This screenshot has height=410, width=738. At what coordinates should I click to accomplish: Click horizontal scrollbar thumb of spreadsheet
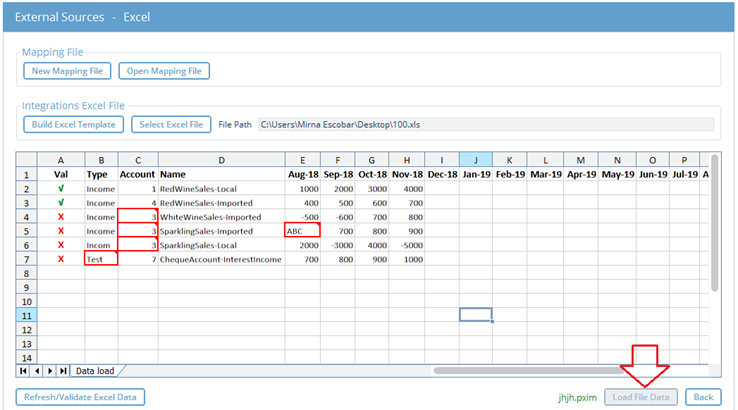click(x=520, y=371)
